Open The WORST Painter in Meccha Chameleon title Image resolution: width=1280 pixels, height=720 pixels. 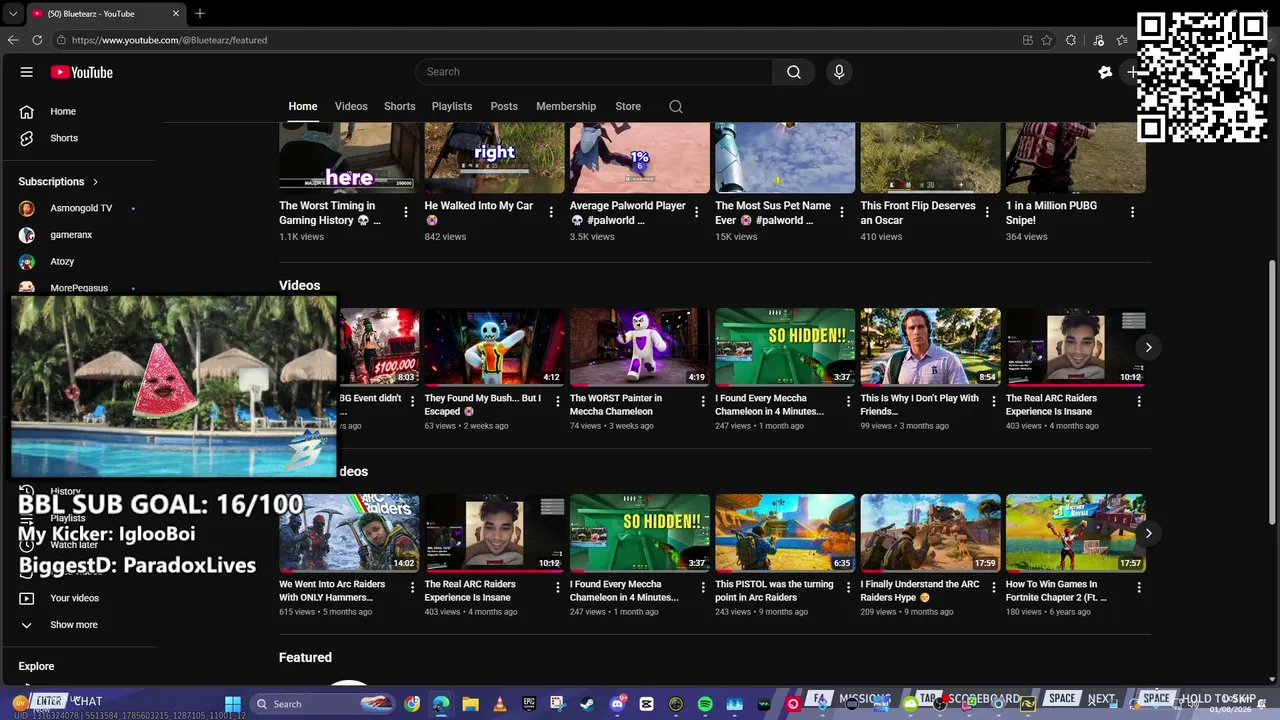(616, 405)
